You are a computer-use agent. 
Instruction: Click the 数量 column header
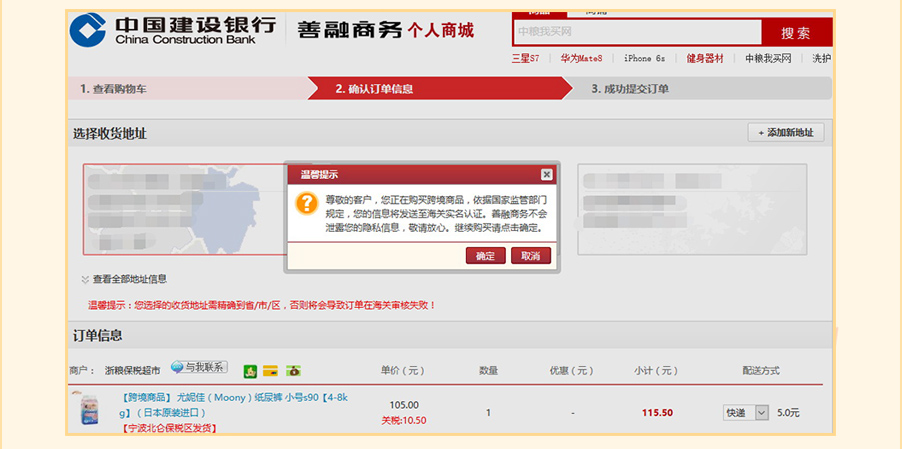click(x=488, y=371)
